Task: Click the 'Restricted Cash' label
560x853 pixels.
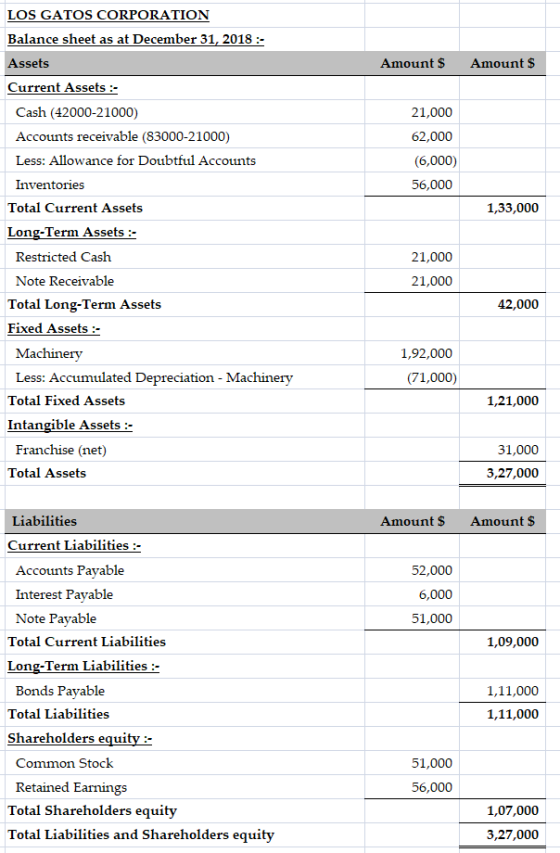Action: point(63,257)
